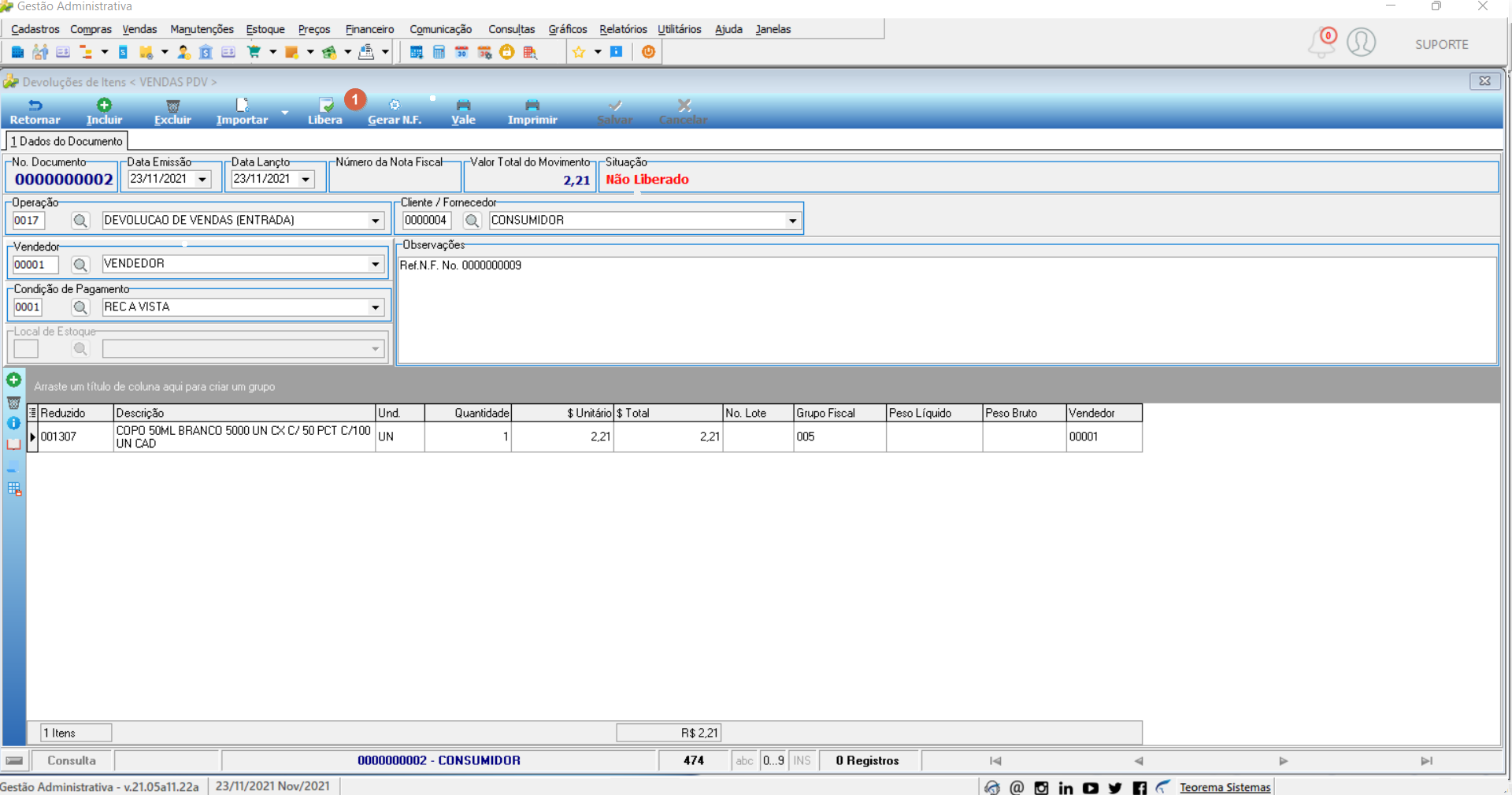Expand the Data Emissão date dropdown

pyautogui.click(x=202, y=180)
